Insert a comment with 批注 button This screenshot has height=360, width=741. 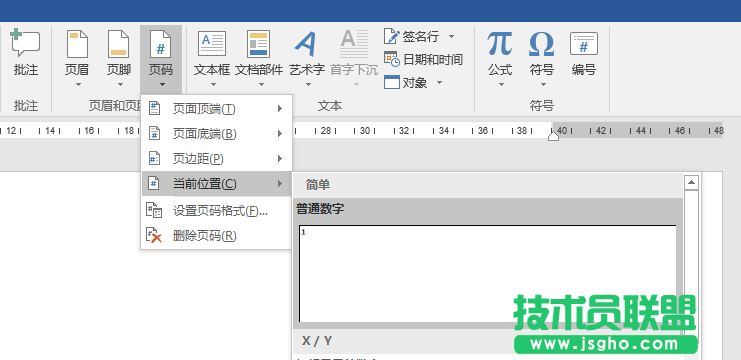point(26,53)
